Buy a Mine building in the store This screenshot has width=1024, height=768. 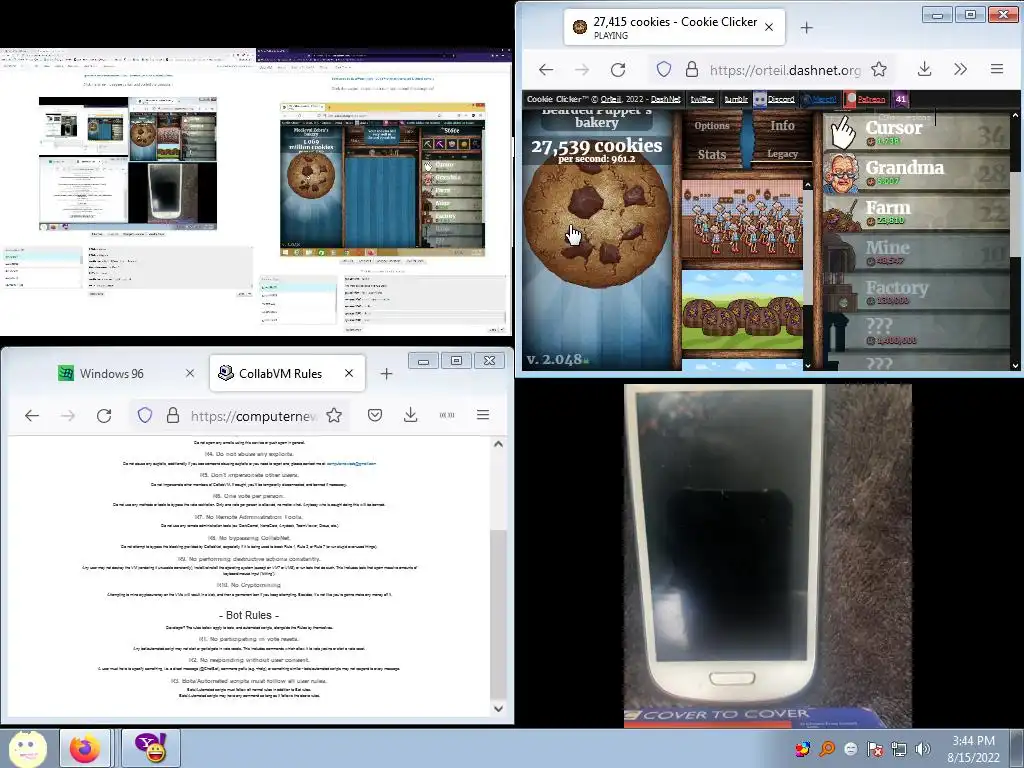coord(916,253)
